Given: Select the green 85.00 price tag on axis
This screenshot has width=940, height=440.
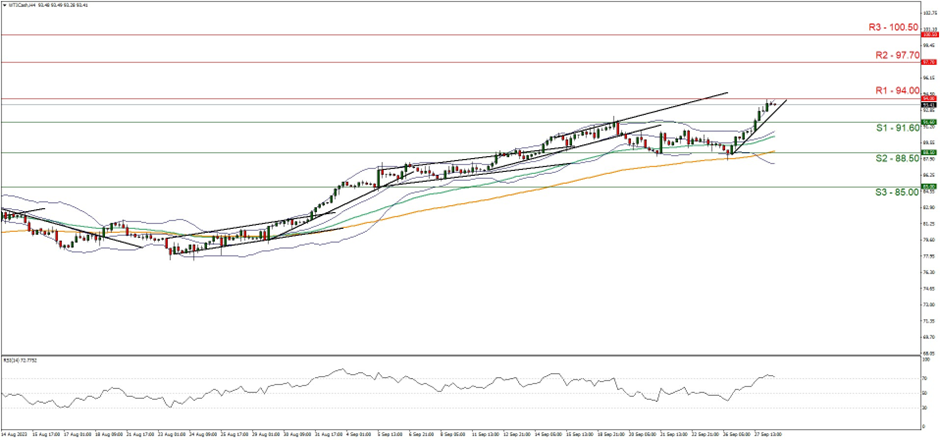Looking at the screenshot, I should pos(929,186).
